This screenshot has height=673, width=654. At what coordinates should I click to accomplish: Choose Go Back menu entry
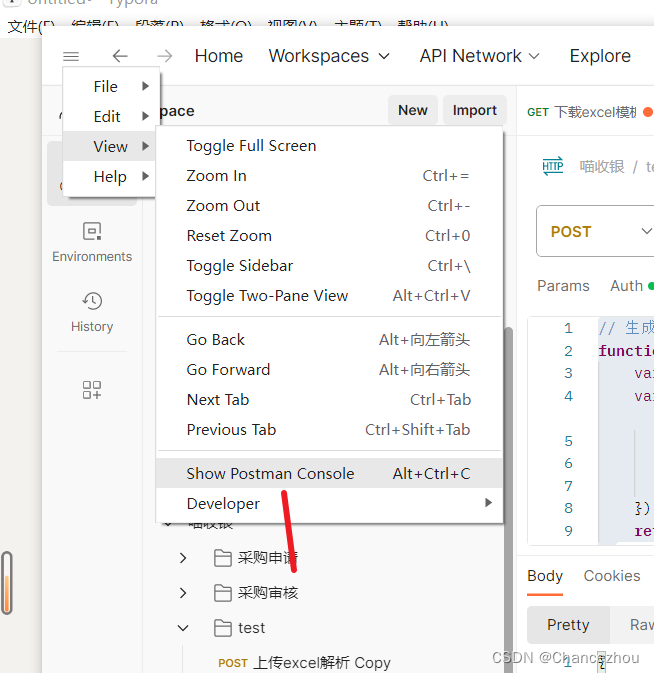tap(329, 340)
